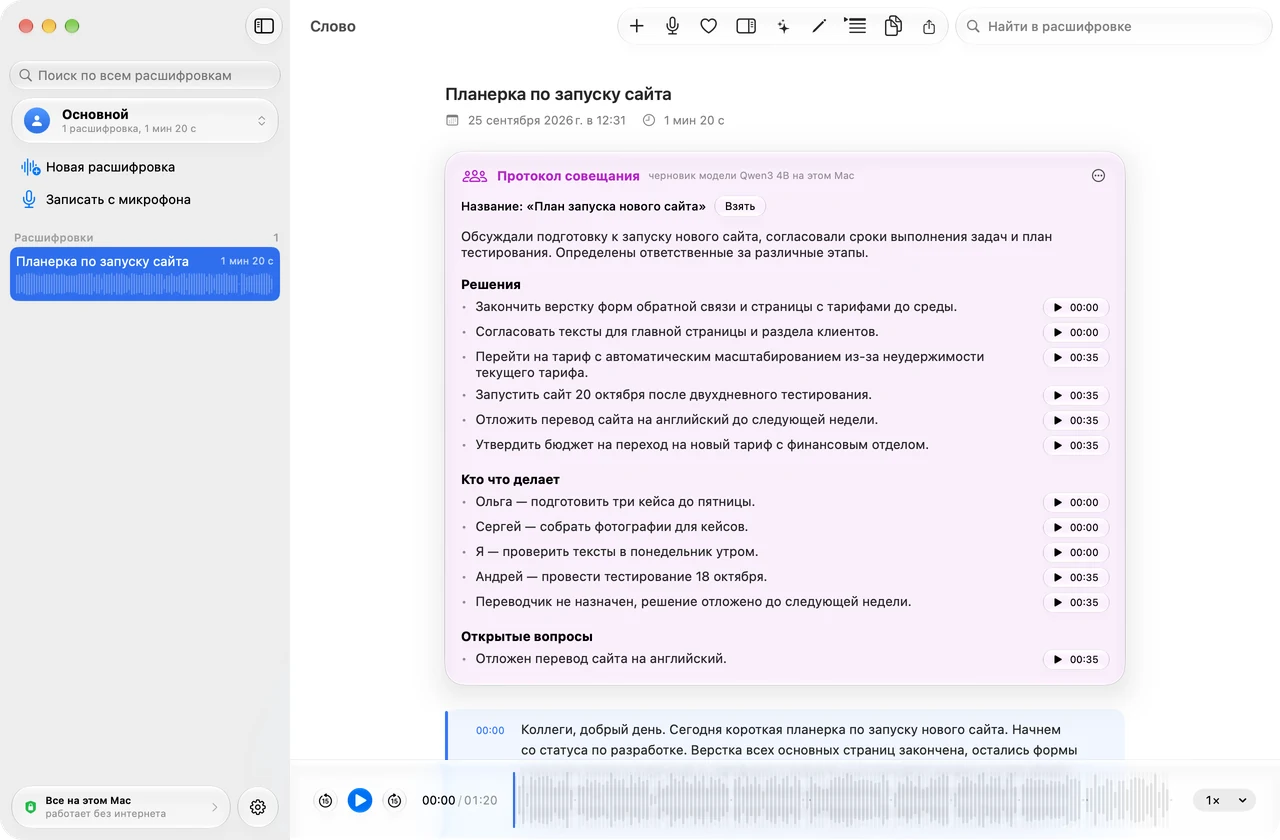
Task: Play timestamp for Переводчик не назначен
Action: 1076,602
